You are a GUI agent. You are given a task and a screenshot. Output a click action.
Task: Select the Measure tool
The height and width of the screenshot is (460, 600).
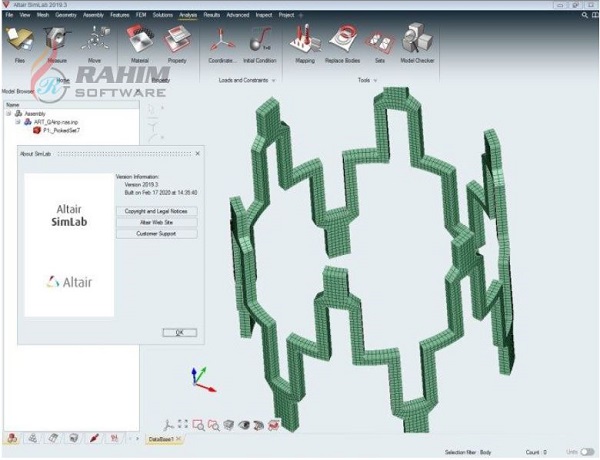point(57,44)
